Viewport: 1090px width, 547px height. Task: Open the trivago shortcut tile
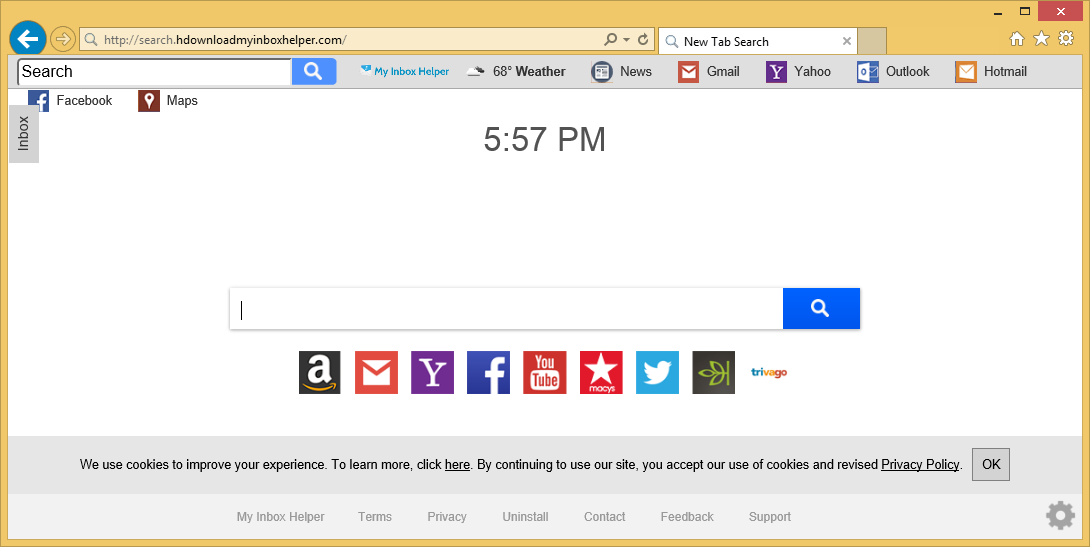point(769,373)
